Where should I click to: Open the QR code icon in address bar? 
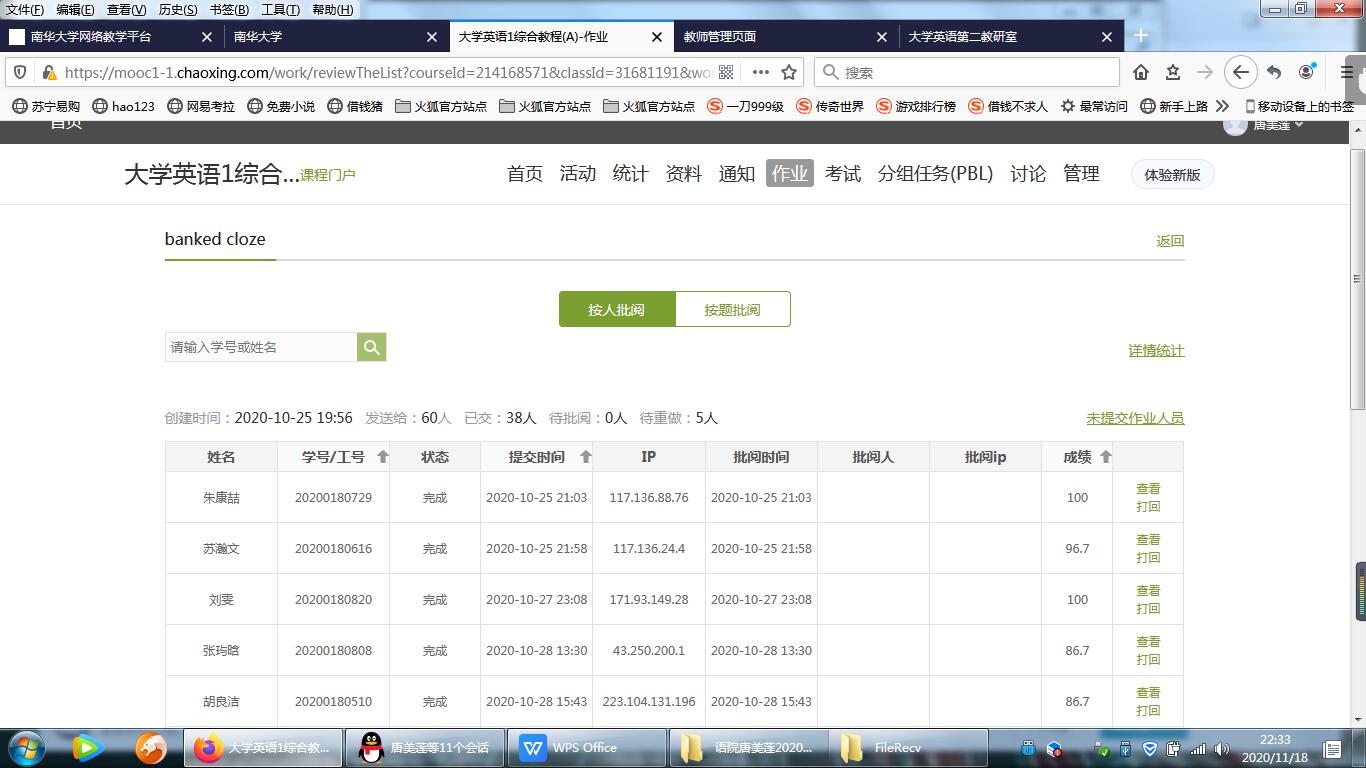coord(726,72)
